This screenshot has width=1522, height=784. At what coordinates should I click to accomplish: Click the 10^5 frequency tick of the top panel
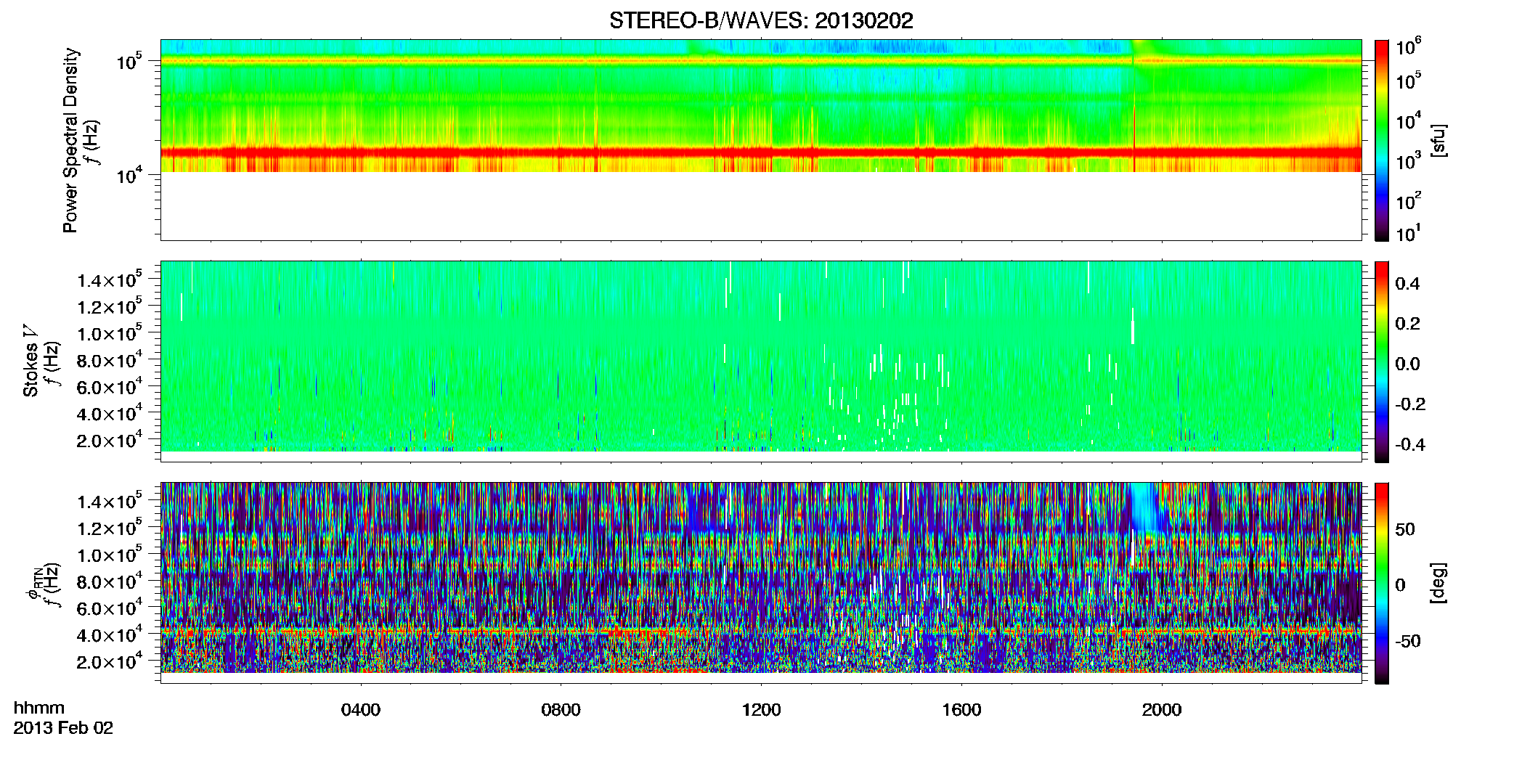point(129,61)
